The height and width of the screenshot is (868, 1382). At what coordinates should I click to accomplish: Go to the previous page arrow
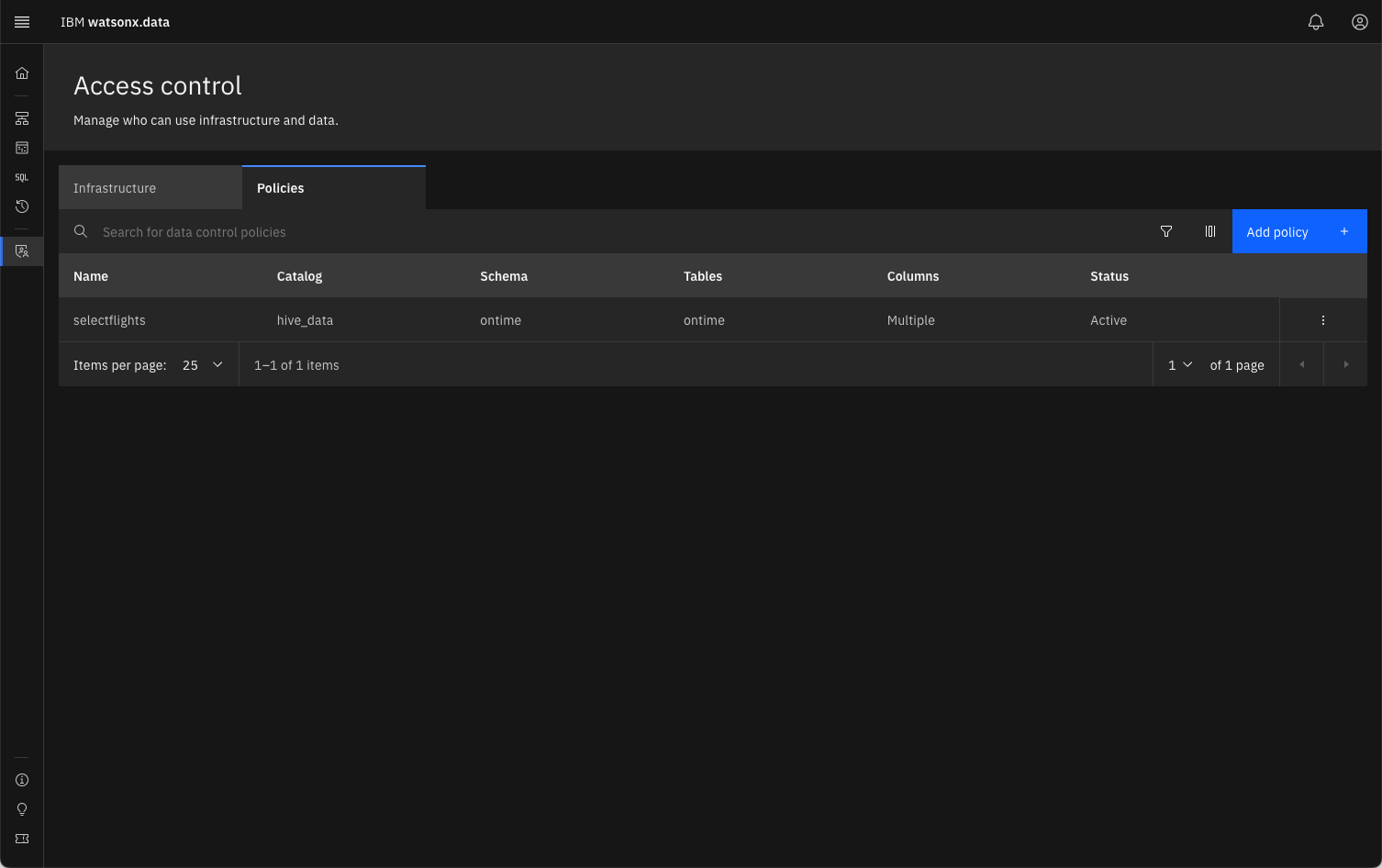pyautogui.click(x=1301, y=364)
